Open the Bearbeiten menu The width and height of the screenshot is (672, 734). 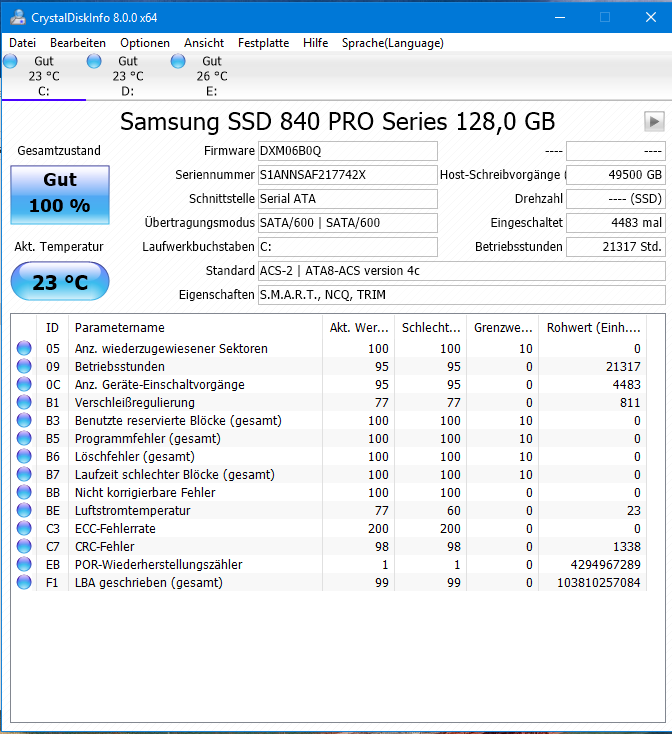click(78, 43)
